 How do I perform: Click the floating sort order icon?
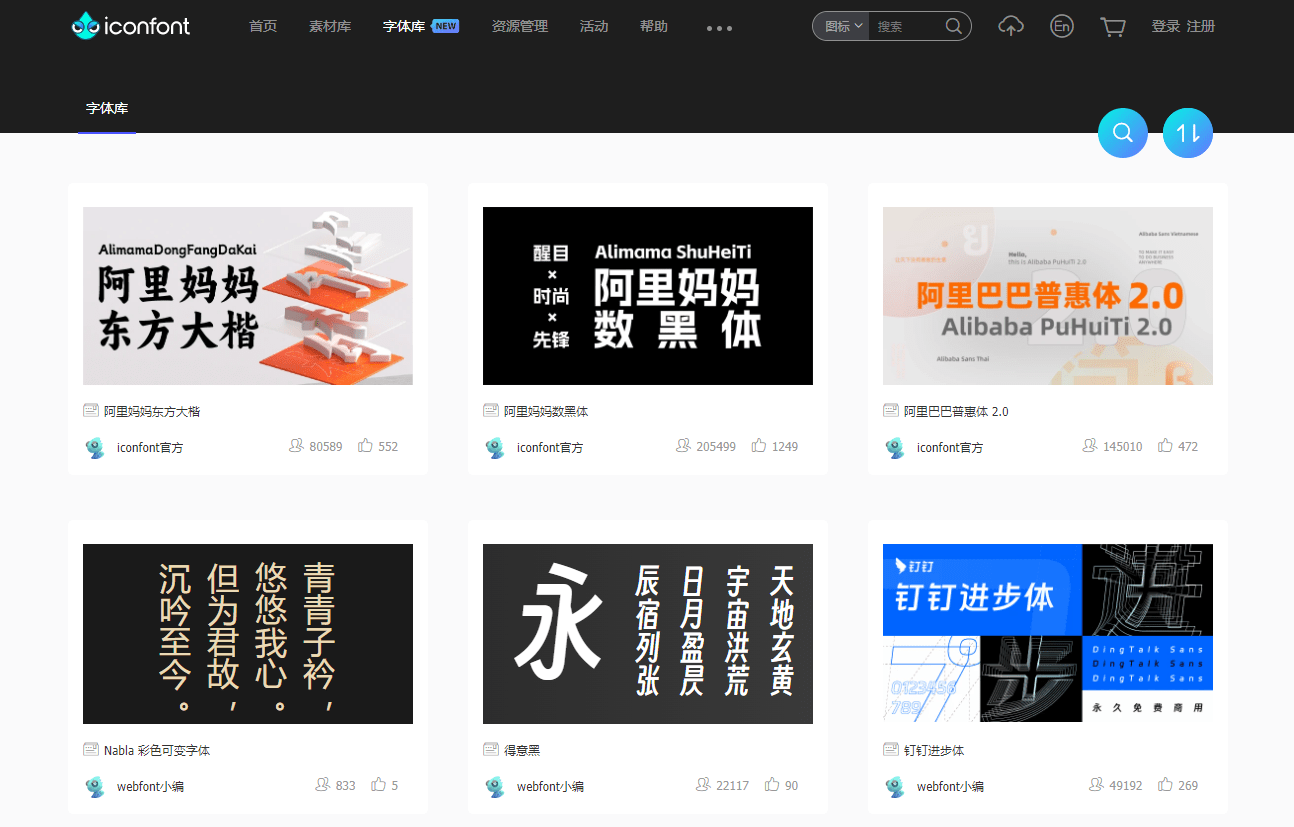coord(1187,132)
